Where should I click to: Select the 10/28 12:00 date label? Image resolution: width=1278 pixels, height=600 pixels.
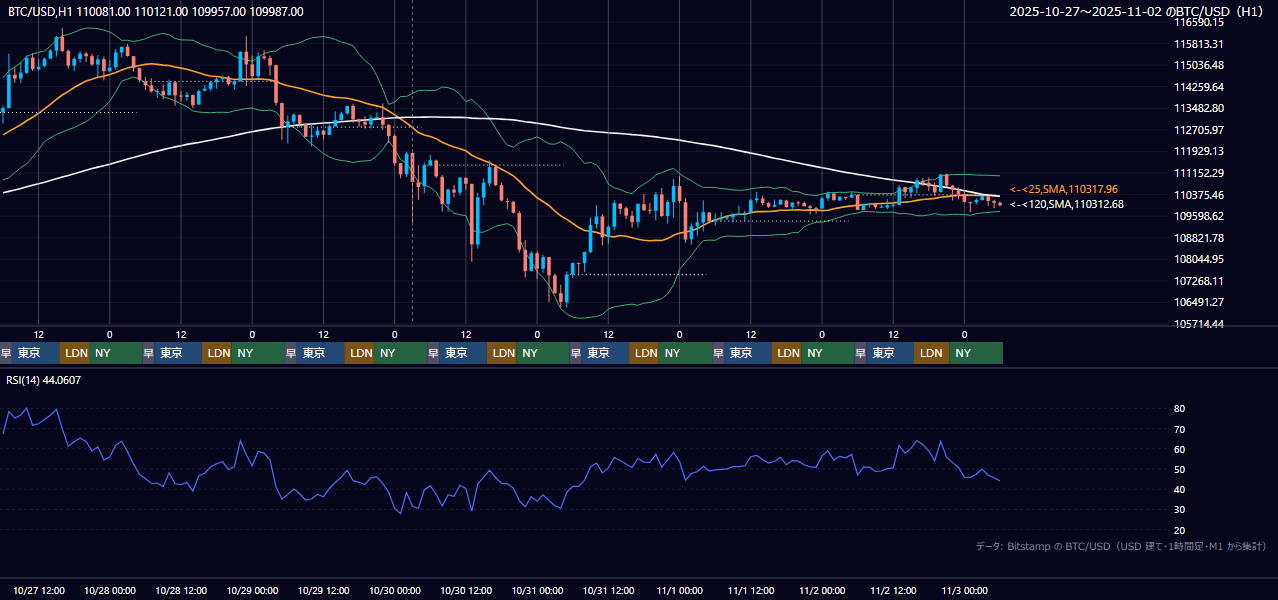[181, 591]
